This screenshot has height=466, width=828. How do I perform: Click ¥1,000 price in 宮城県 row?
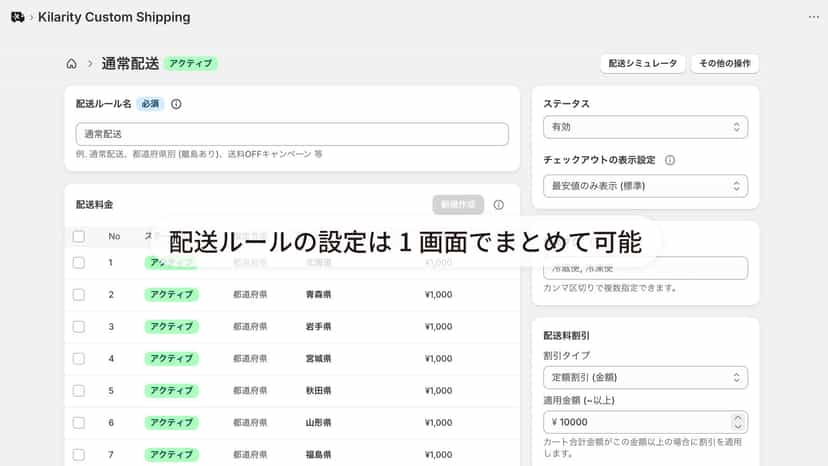click(438, 359)
